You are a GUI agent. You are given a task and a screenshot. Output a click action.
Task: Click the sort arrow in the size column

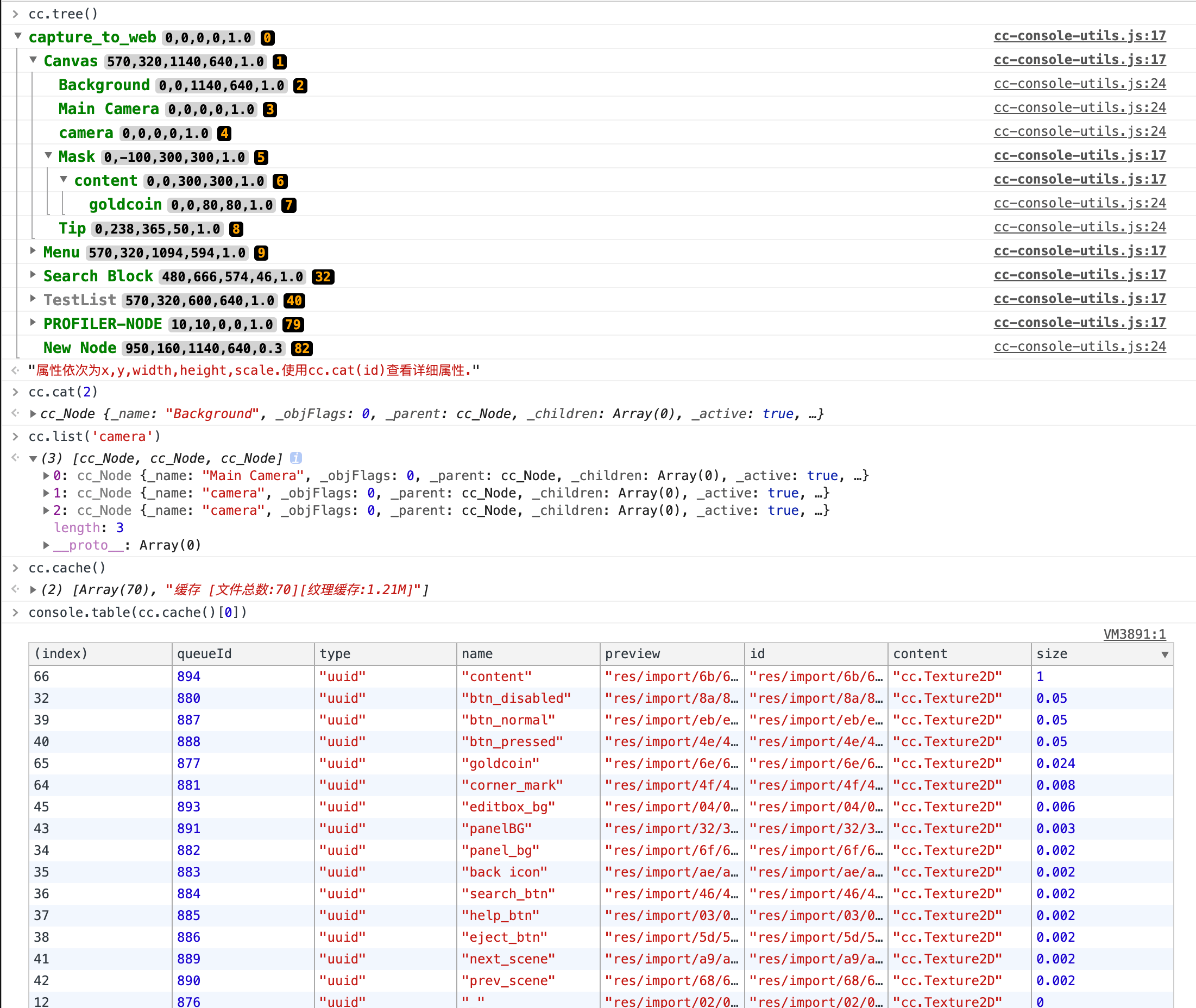[x=1164, y=654]
